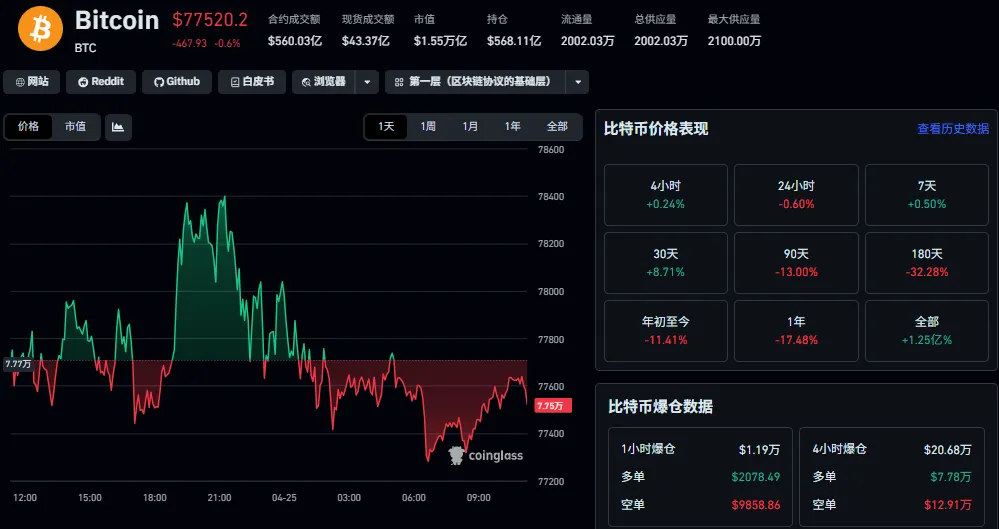Image resolution: width=999 pixels, height=529 pixels.
Task: Select the 1周 time range
Action: click(428, 127)
